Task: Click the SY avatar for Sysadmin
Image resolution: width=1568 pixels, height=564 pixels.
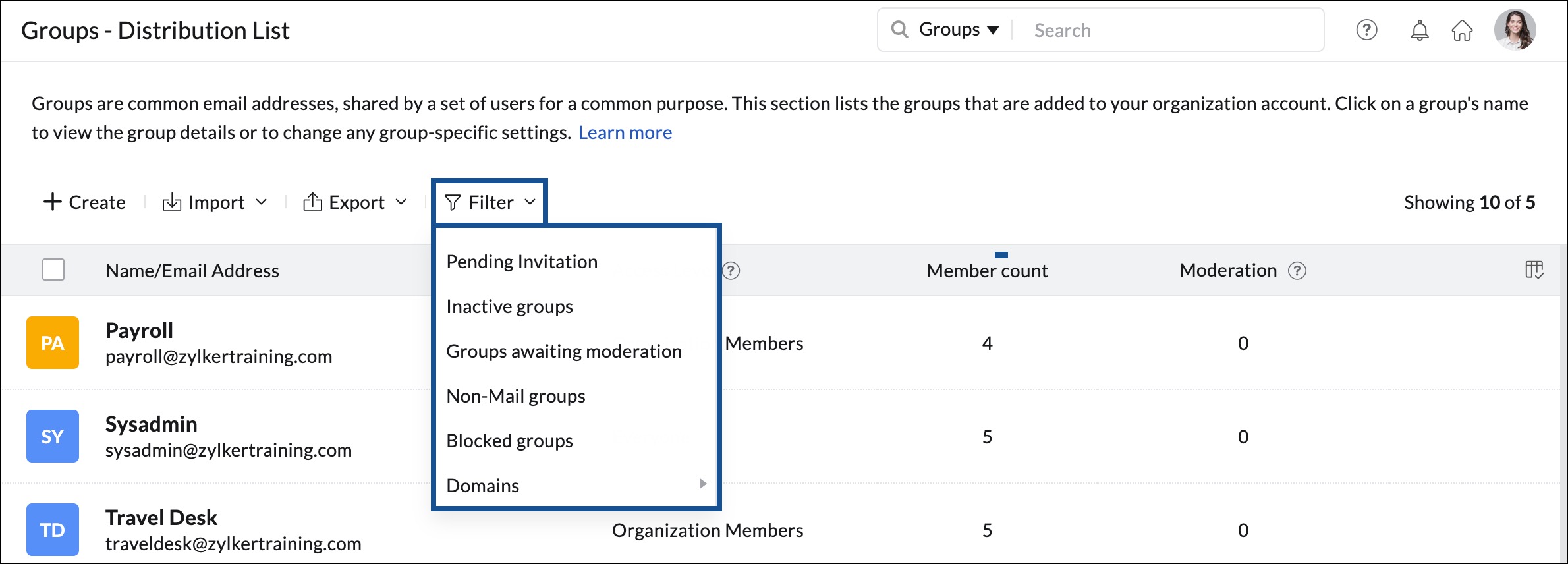Action: tap(53, 436)
